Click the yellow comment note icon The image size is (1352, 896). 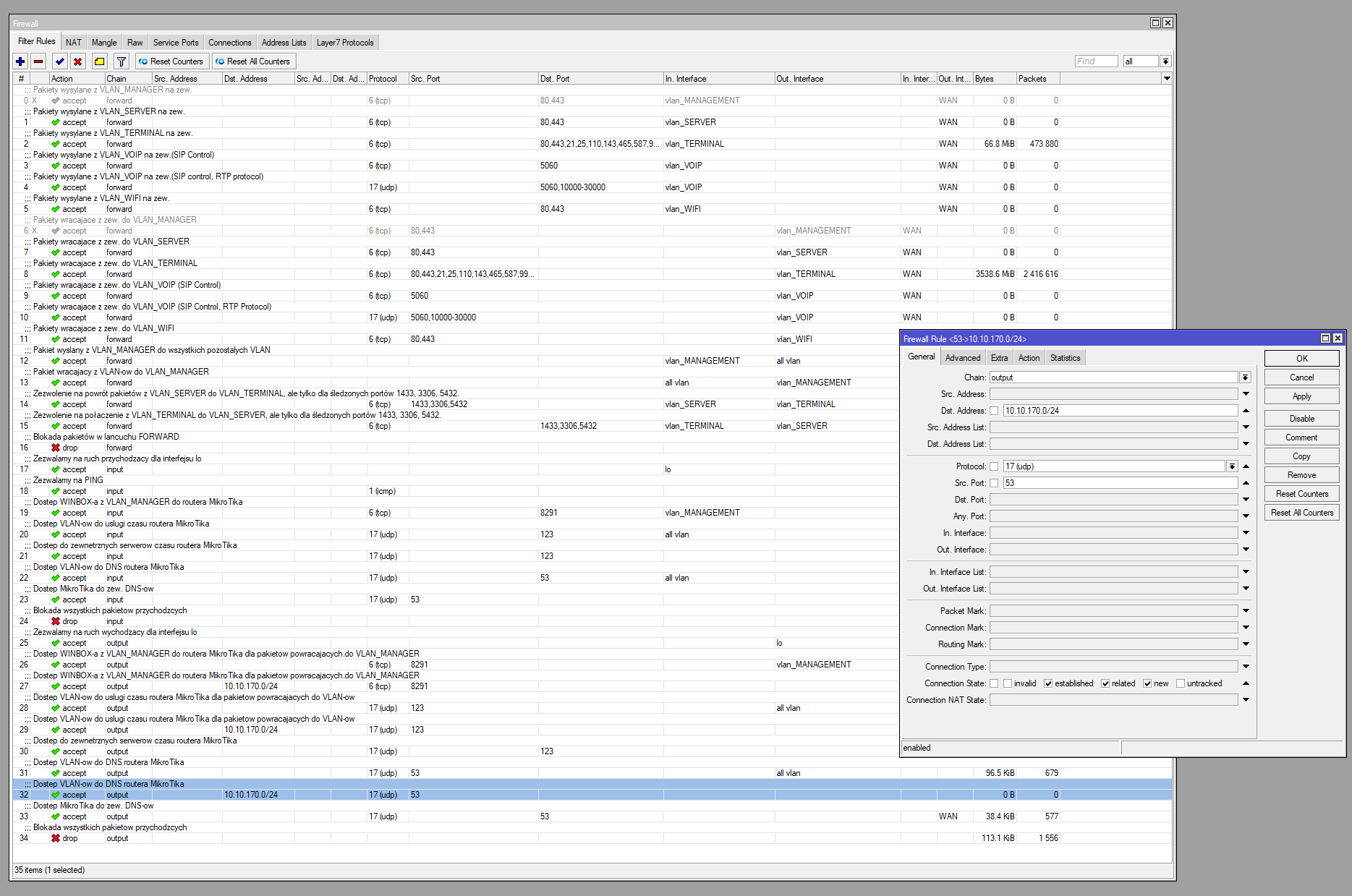point(100,61)
